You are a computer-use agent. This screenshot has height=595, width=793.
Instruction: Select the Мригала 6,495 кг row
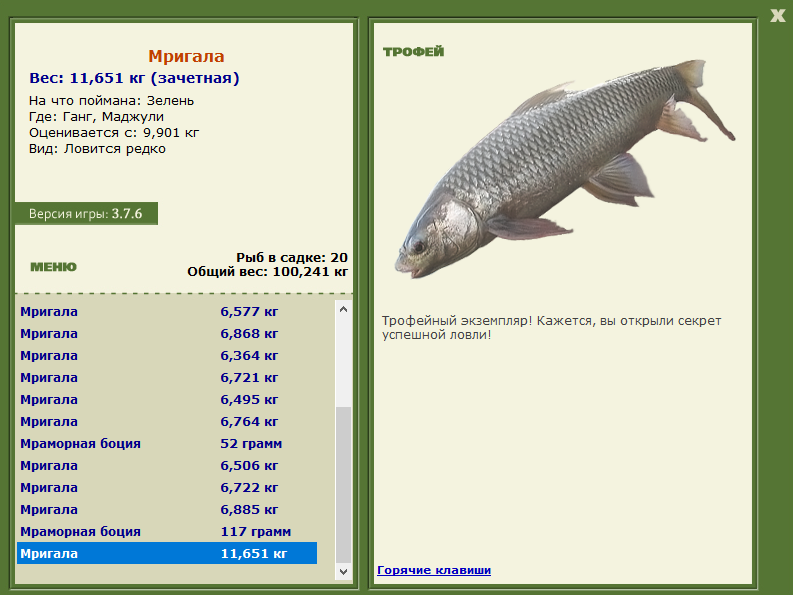(167, 400)
